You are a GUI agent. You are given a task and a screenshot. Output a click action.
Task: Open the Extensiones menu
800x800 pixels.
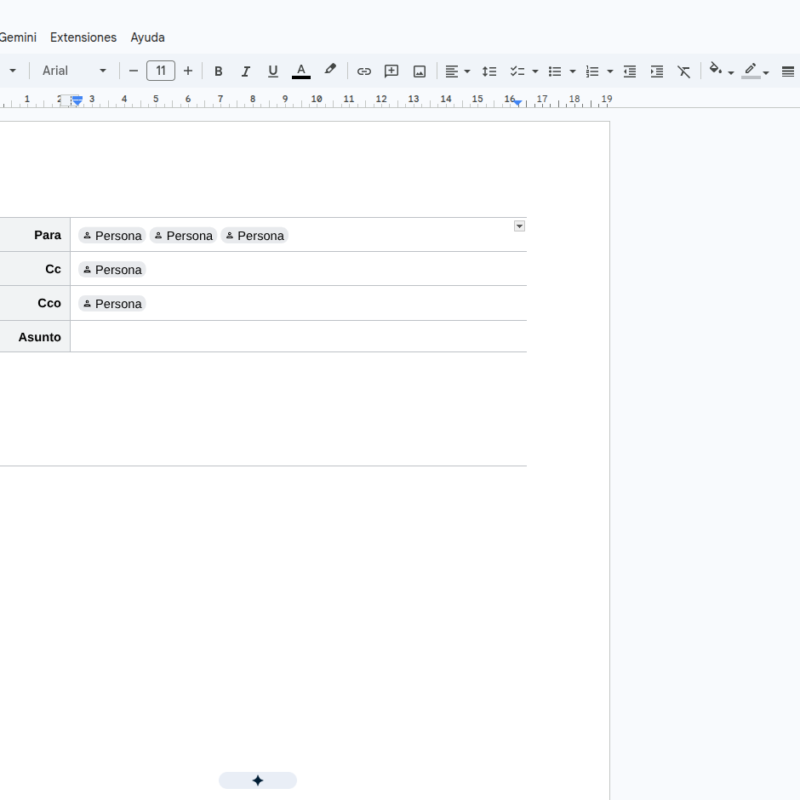click(x=83, y=37)
